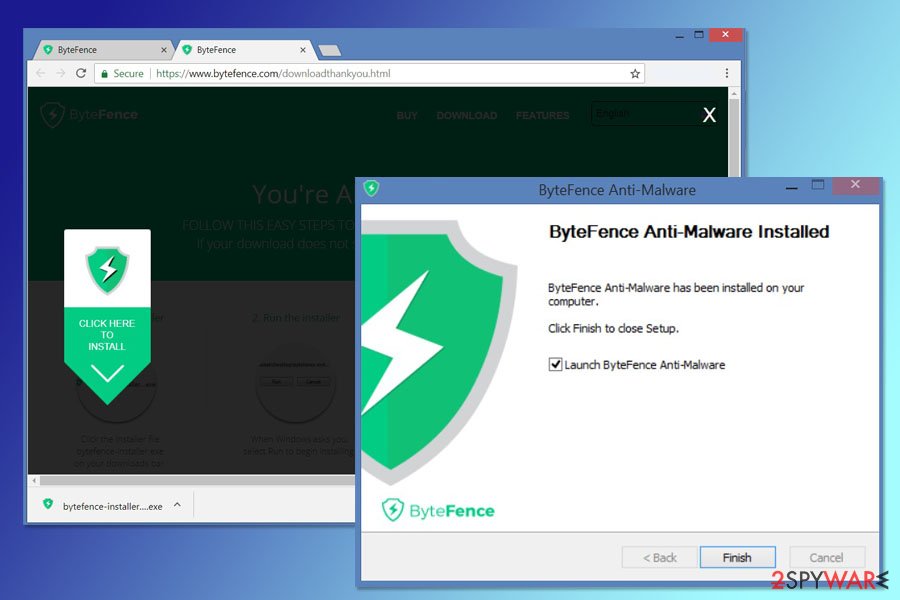900x600 pixels.
Task: Open a new browser tab
Action: [330, 51]
